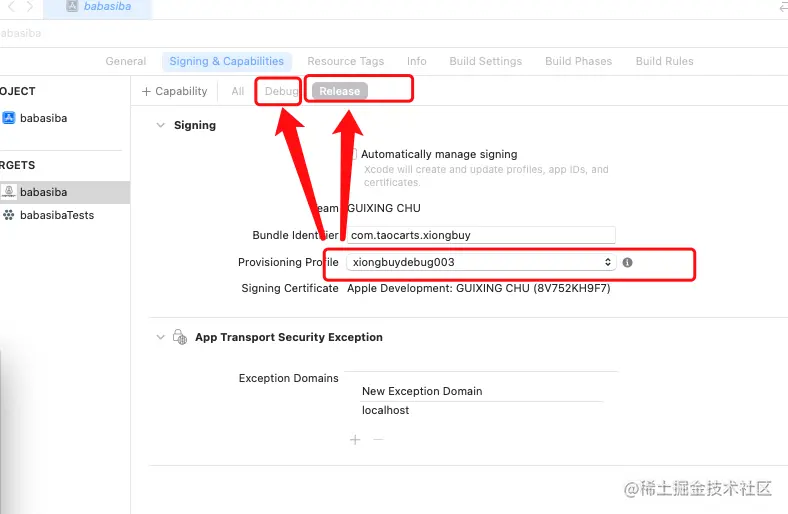
Task: Click the + Capability button
Action: (174, 91)
